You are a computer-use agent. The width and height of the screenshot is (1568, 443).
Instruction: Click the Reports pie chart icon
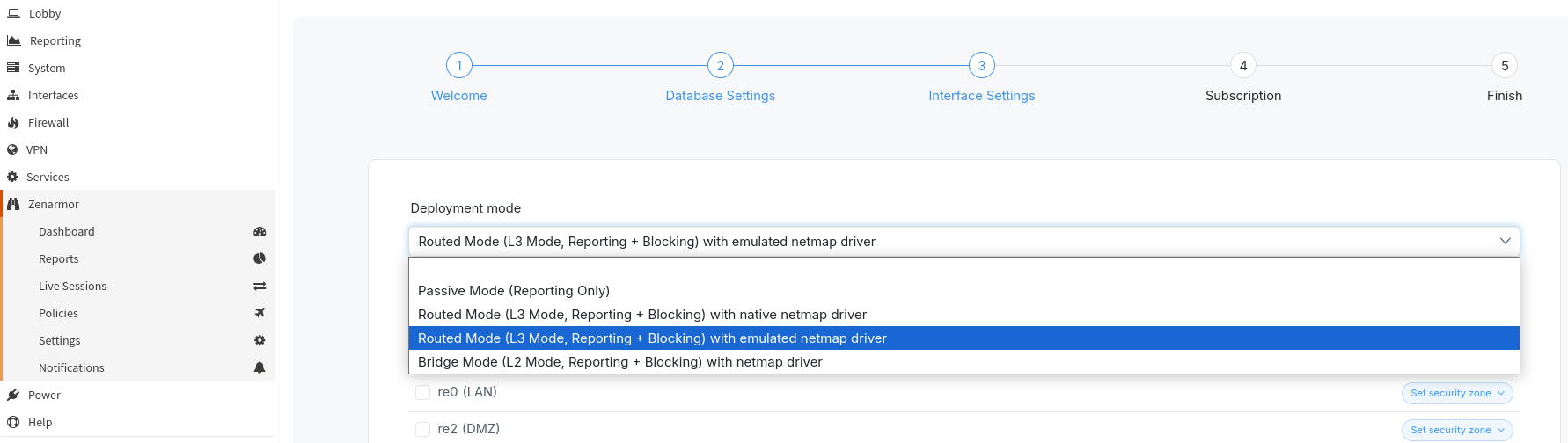260,259
